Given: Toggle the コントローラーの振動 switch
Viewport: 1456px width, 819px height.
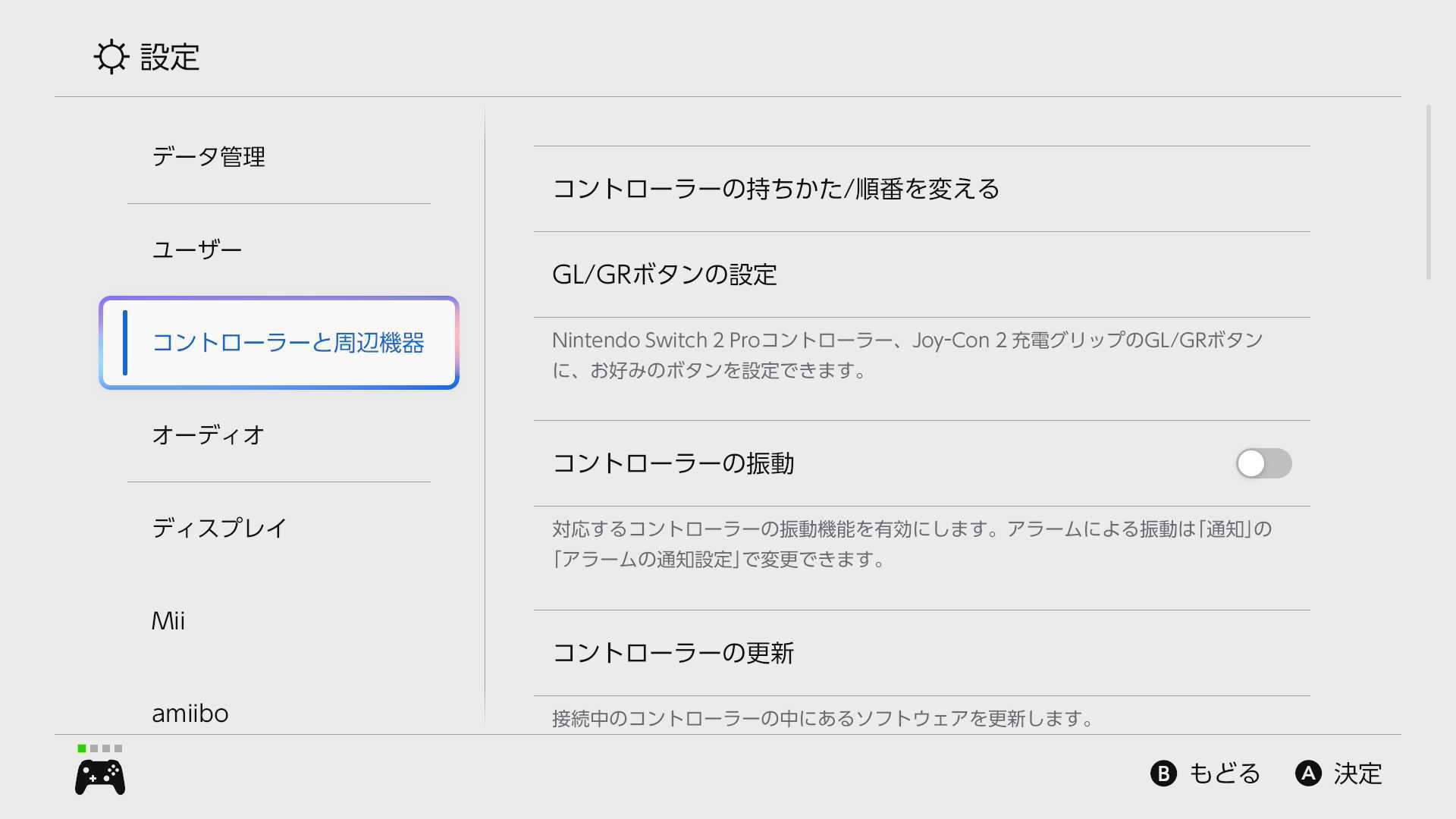Looking at the screenshot, I should pyautogui.click(x=1263, y=463).
